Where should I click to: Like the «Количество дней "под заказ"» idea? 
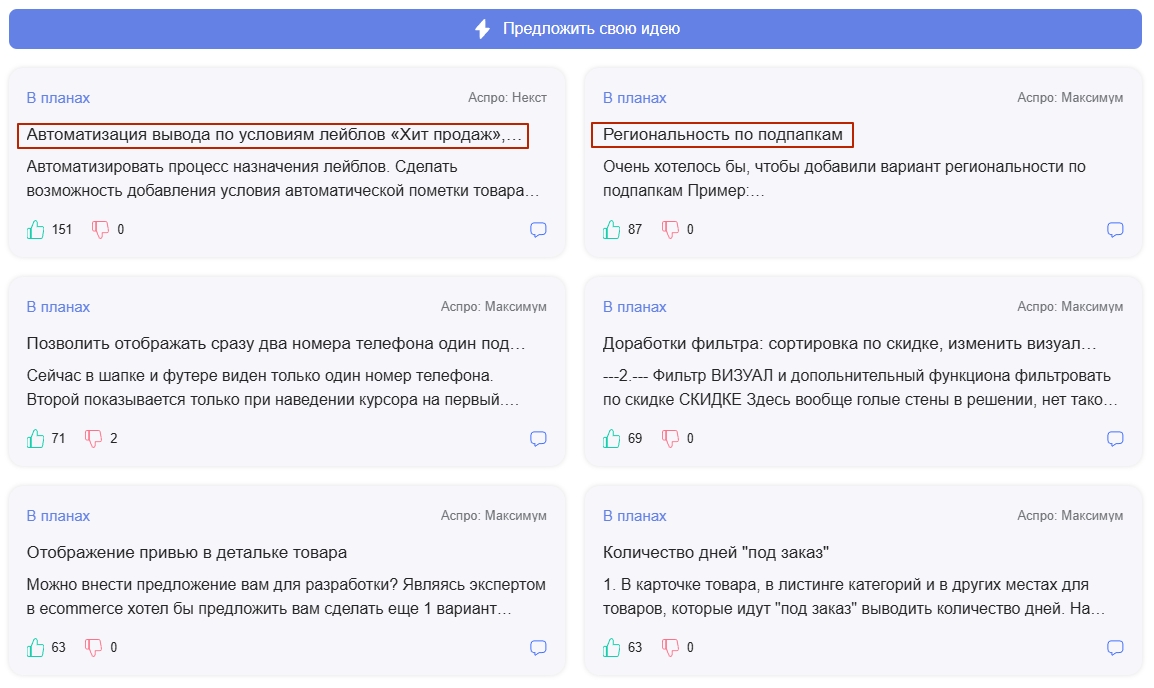[x=609, y=647]
